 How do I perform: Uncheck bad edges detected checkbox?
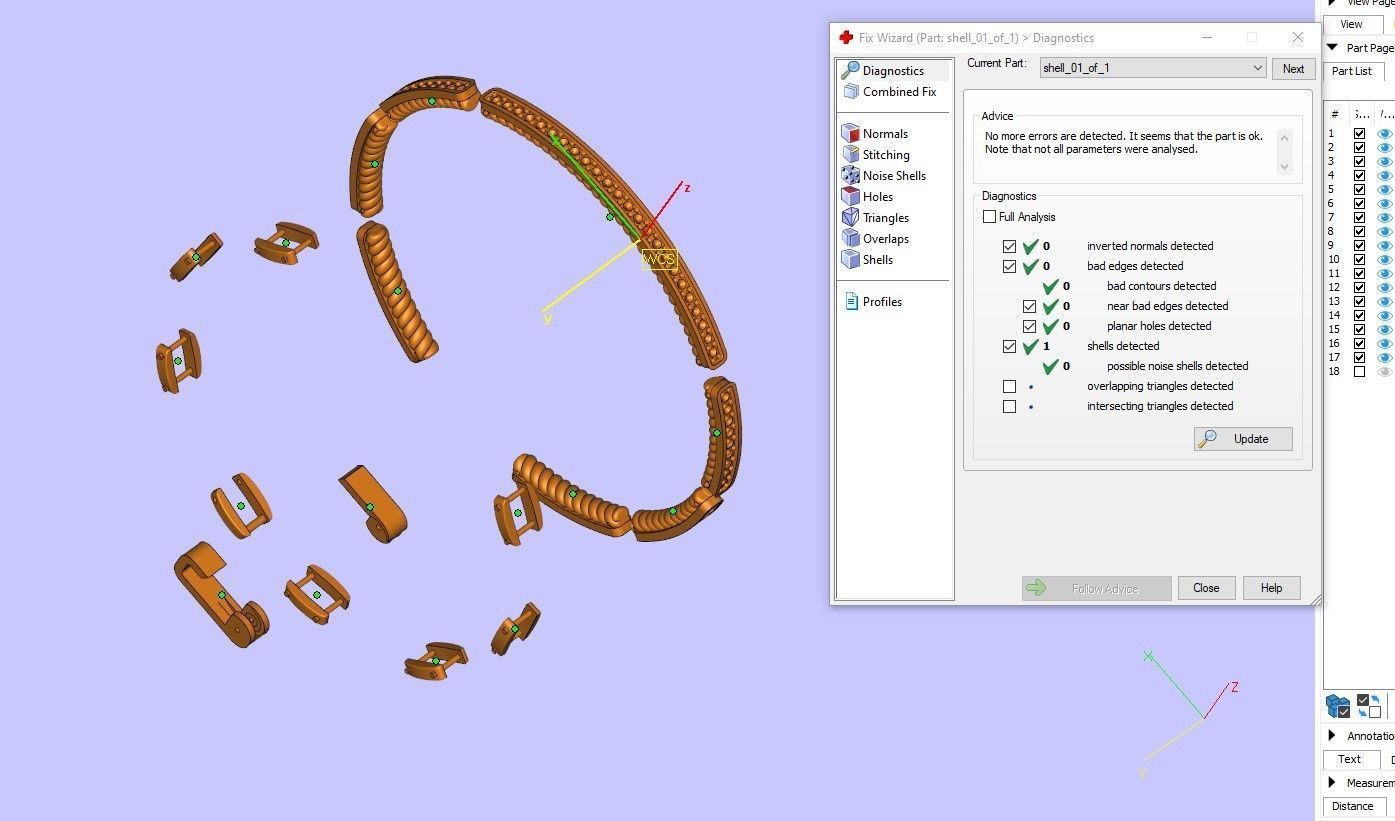1009,266
